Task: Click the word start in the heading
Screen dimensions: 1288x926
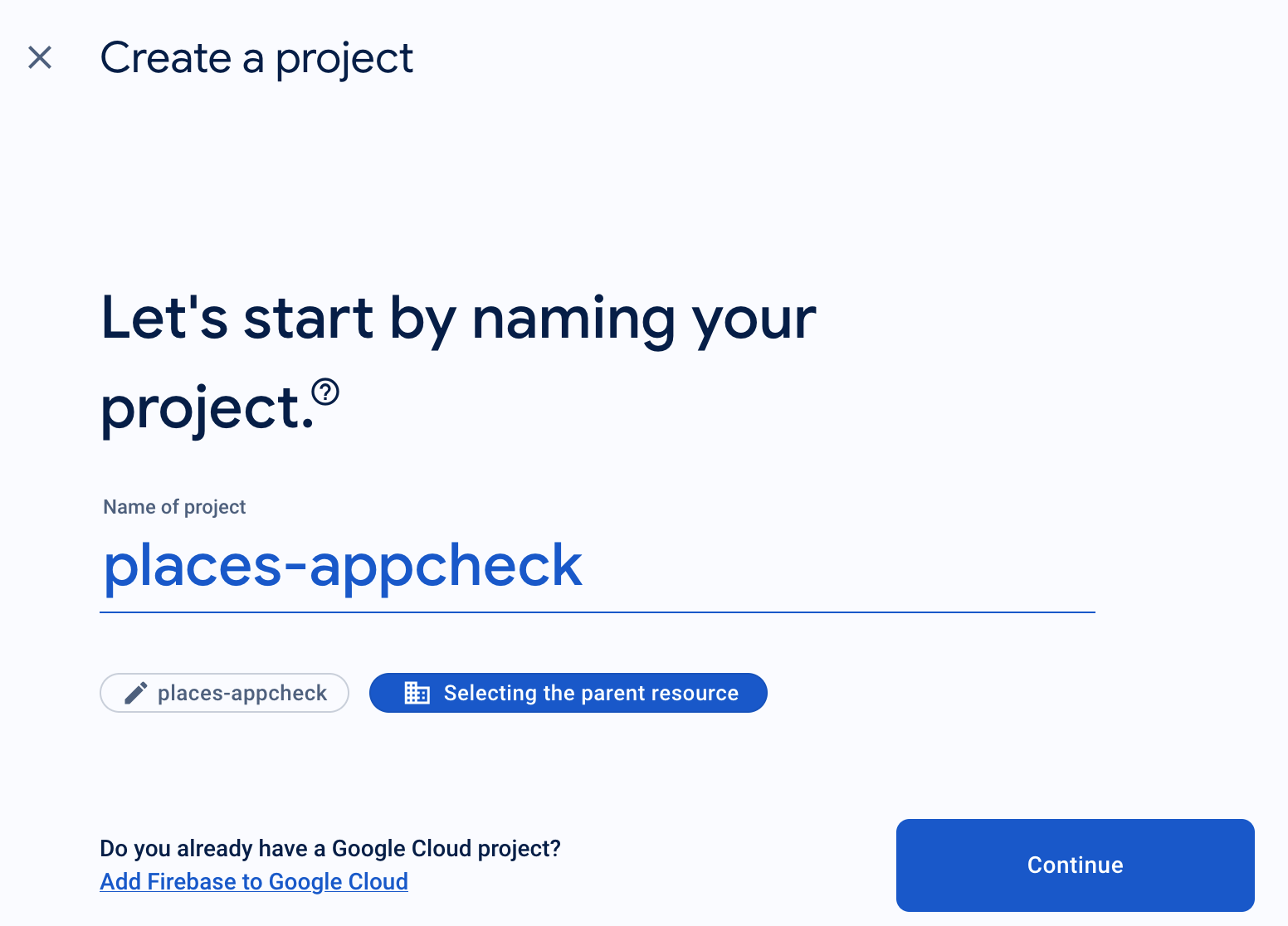Action: (x=308, y=319)
